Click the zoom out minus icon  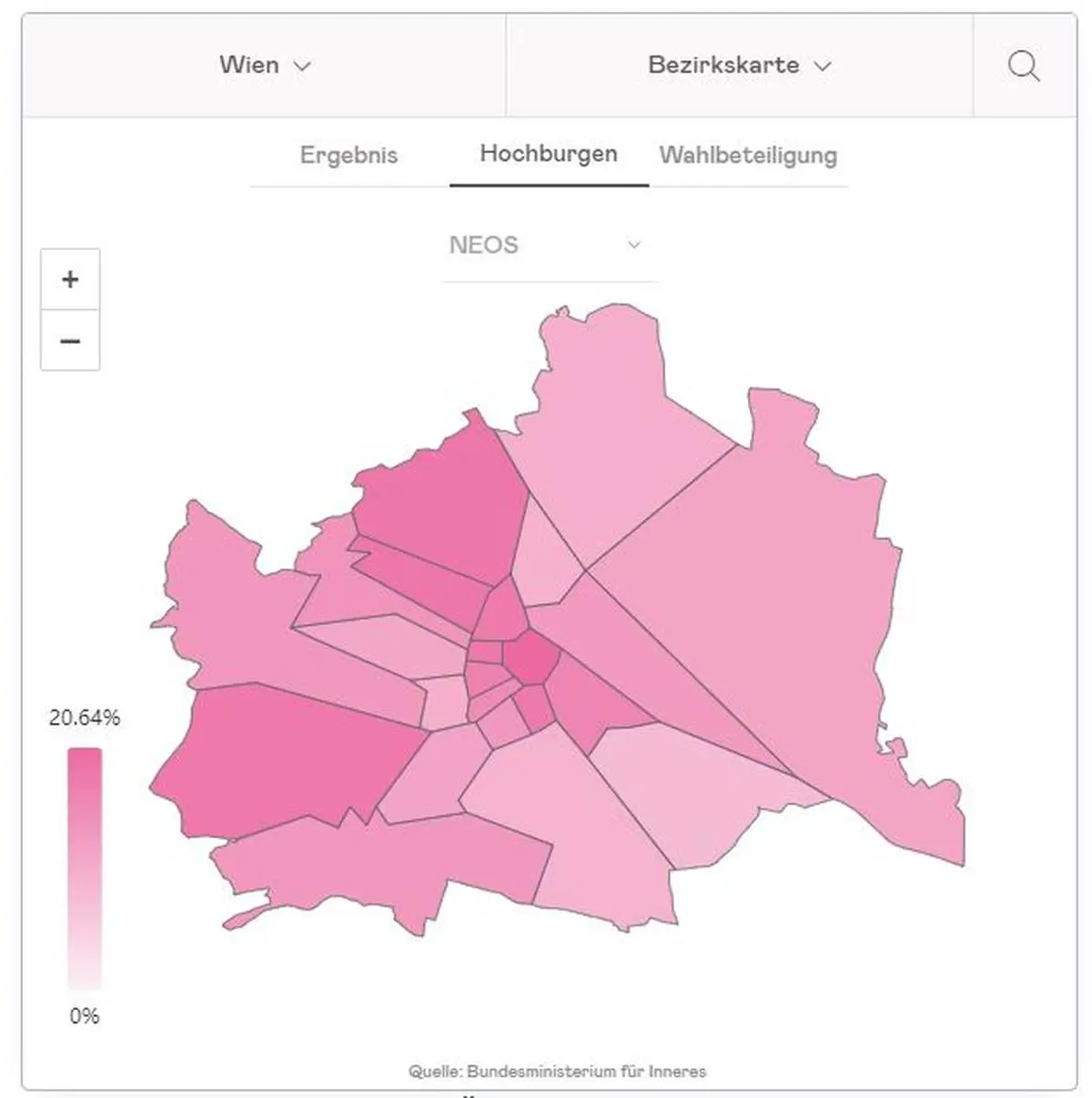69,340
